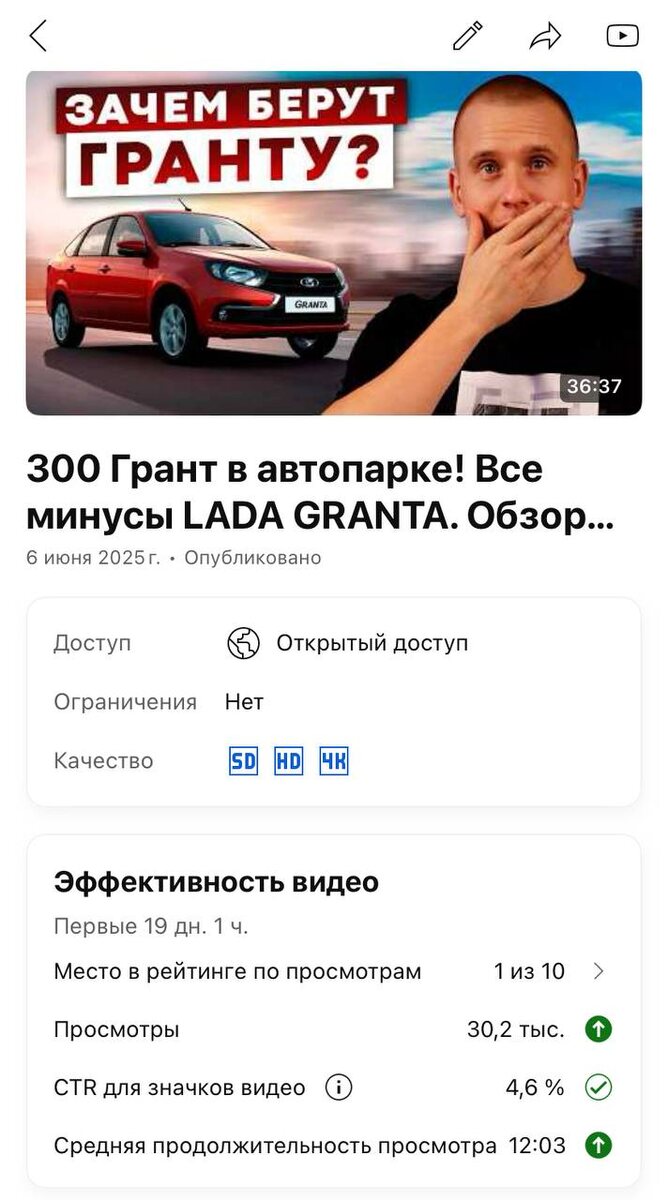The width and height of the screenshot is (668, 1200).
Task: Click the globe icon next to Открытый доступ
Action: (x=243, y=643)
